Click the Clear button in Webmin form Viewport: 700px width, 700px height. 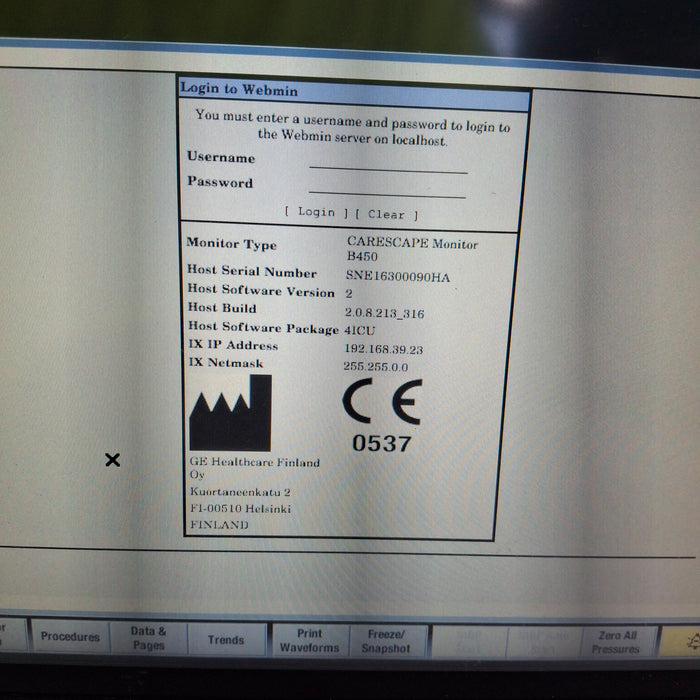tap(387, 215)
